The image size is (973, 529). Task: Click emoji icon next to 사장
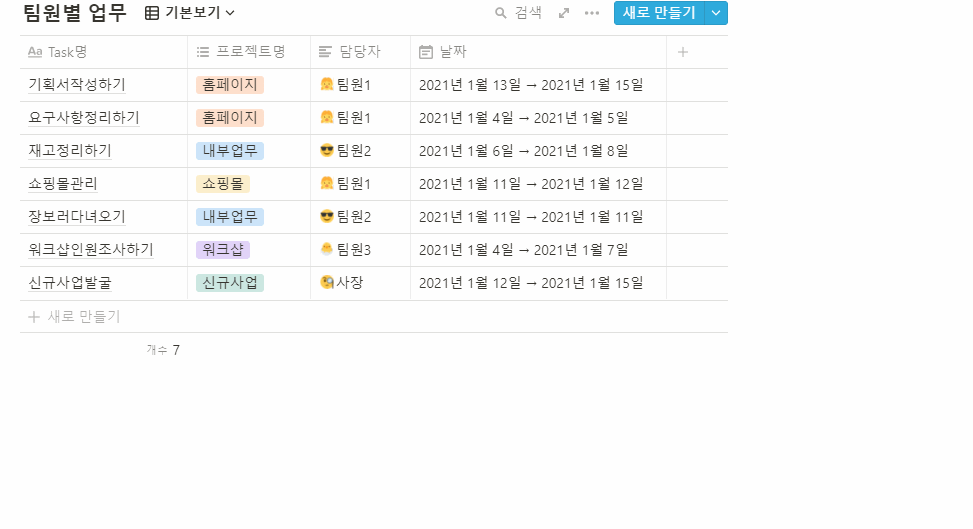[326, 282]
